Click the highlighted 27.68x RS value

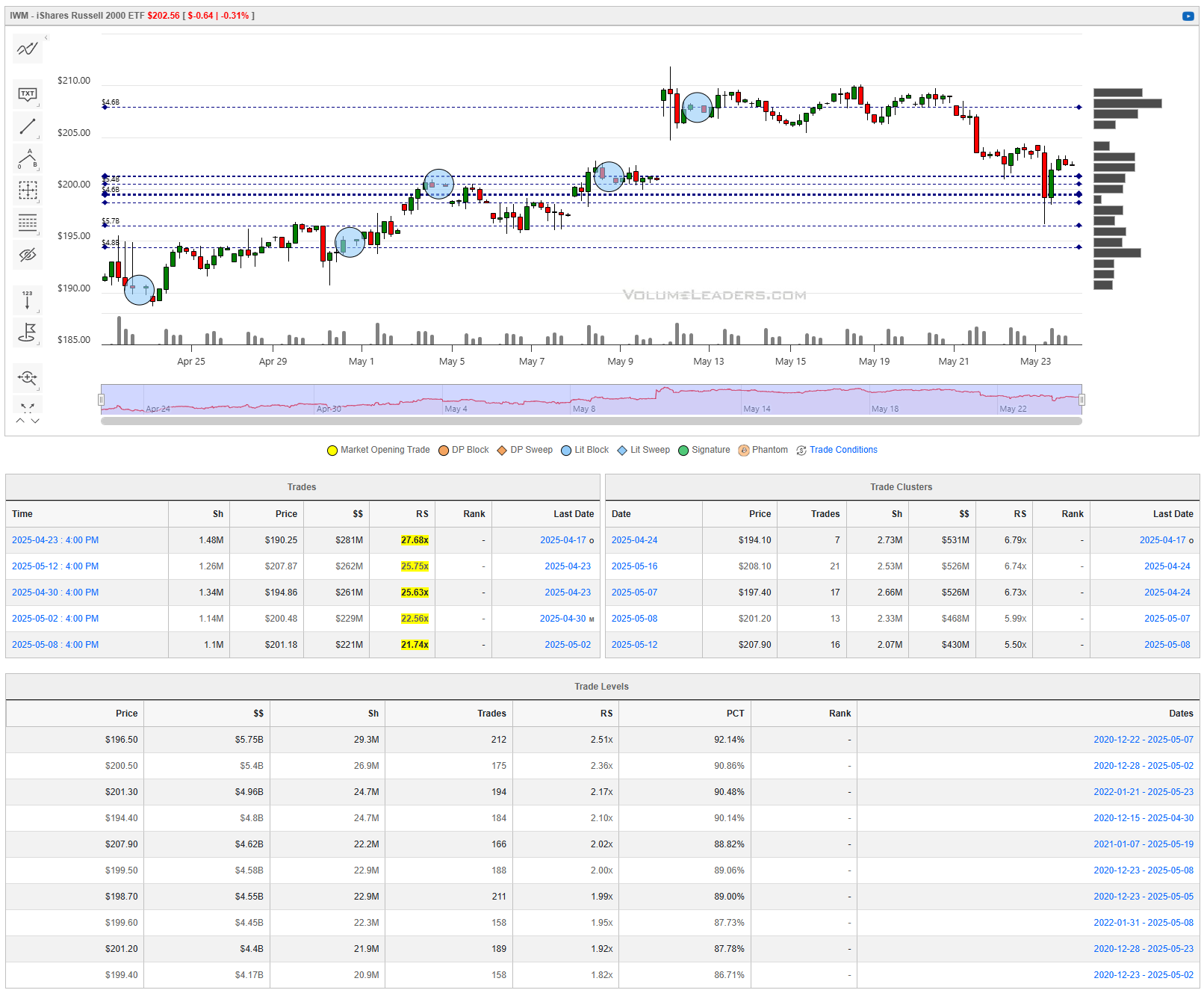click(415, 540)
